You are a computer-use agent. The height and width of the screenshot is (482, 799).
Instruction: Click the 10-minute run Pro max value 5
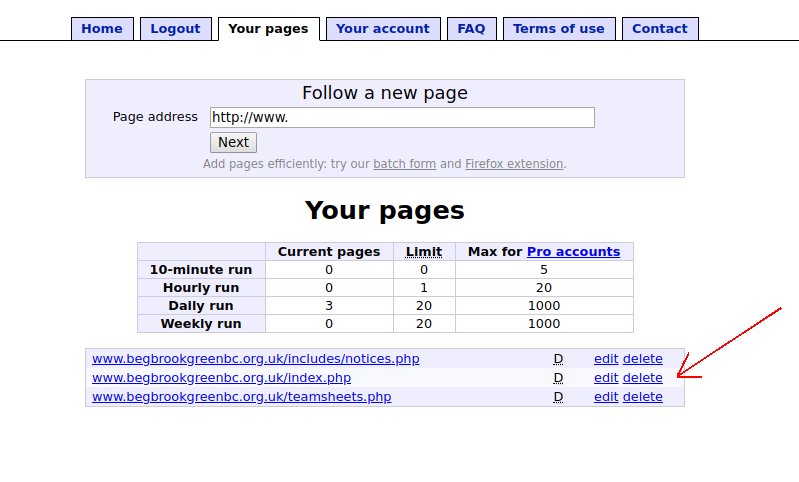click(544, 270)
